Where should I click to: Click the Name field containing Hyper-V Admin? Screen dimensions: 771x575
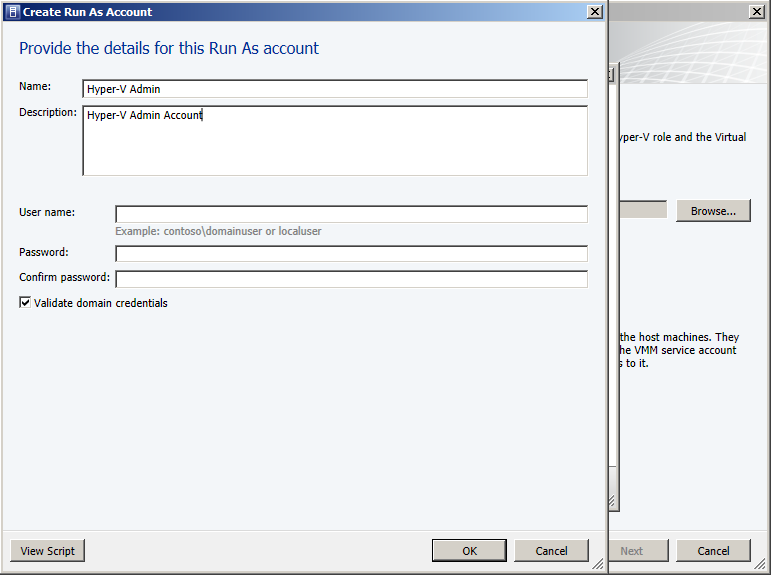coord(335,89)
